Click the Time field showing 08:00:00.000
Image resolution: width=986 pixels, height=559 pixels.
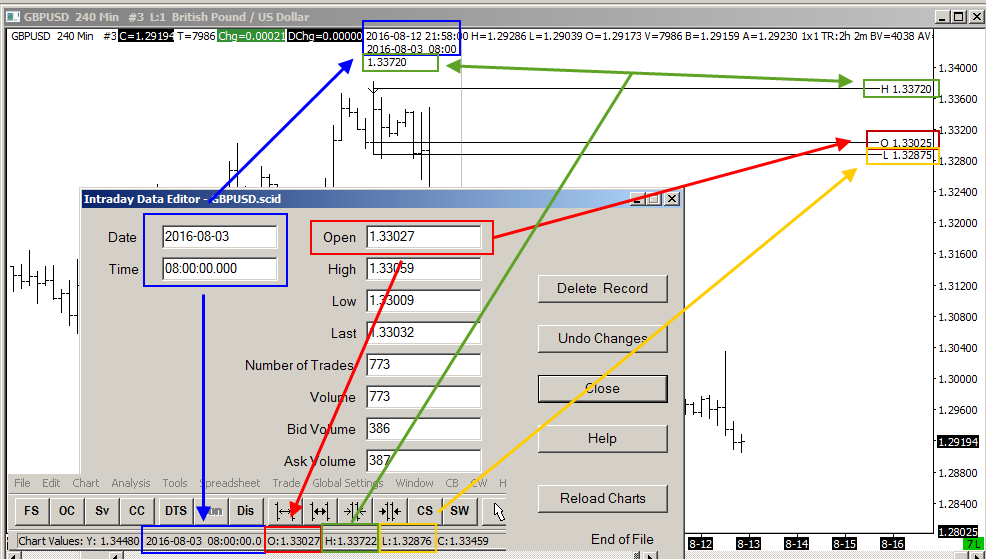[219, 268]
